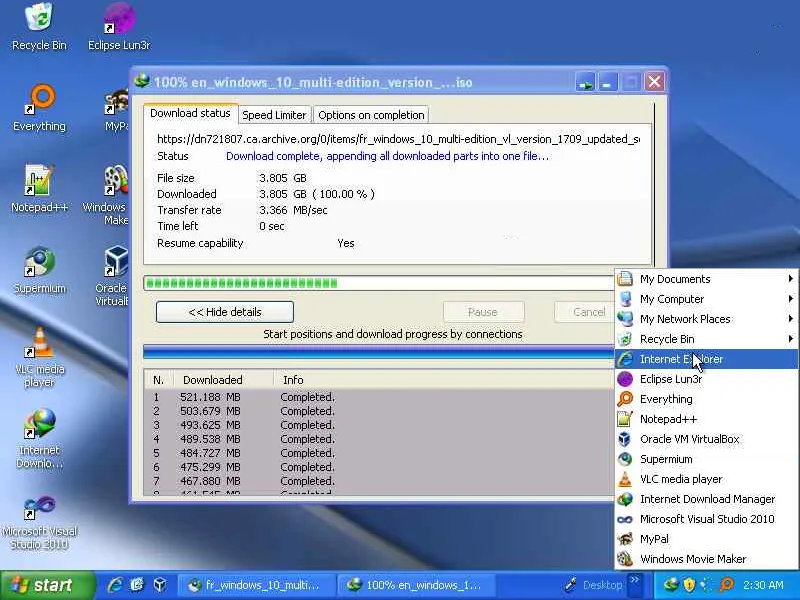This screenshot has height=600, width=800.
Task: Click the Hide details button
Action: 225,312
